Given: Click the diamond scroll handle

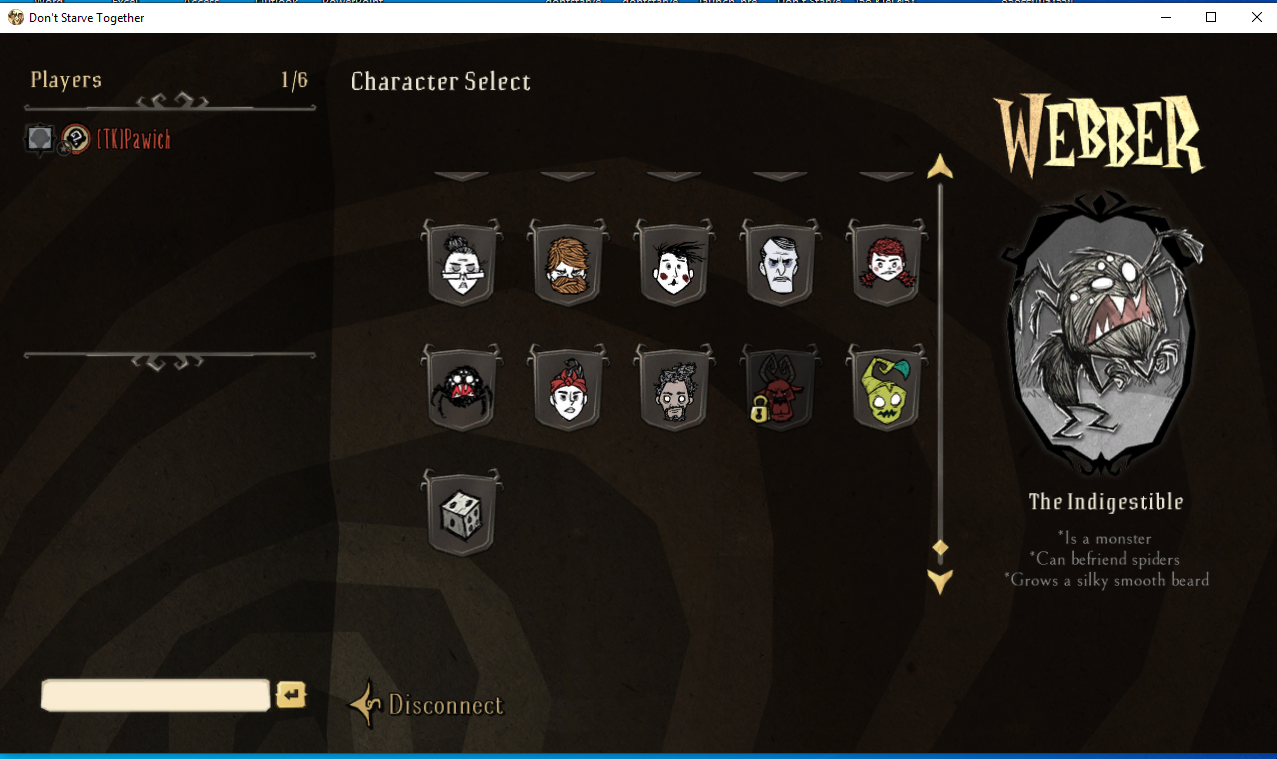Looking at the screenshot, I should (x=939, y=547).
